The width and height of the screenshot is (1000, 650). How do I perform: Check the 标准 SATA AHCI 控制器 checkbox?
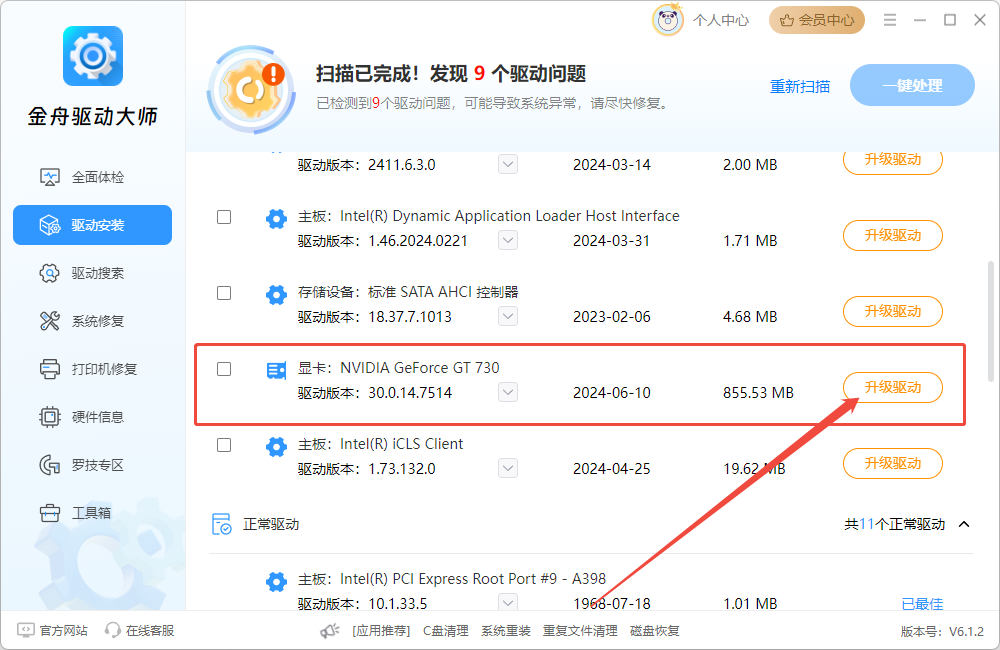224,293
